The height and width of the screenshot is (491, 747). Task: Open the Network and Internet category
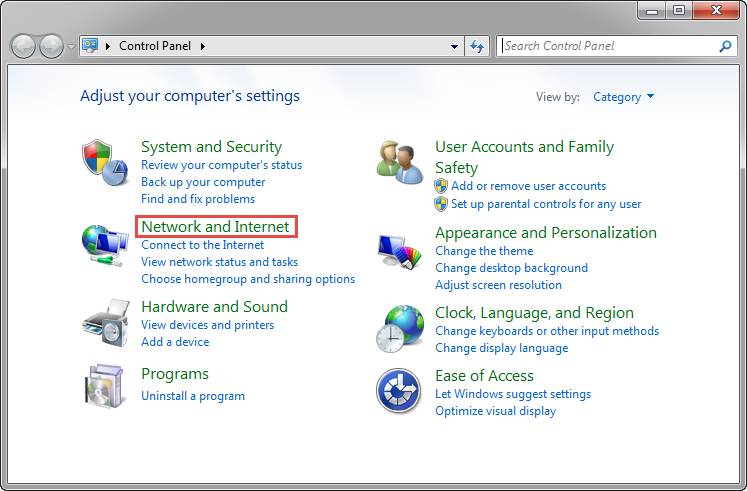click(x=215, y=227)
